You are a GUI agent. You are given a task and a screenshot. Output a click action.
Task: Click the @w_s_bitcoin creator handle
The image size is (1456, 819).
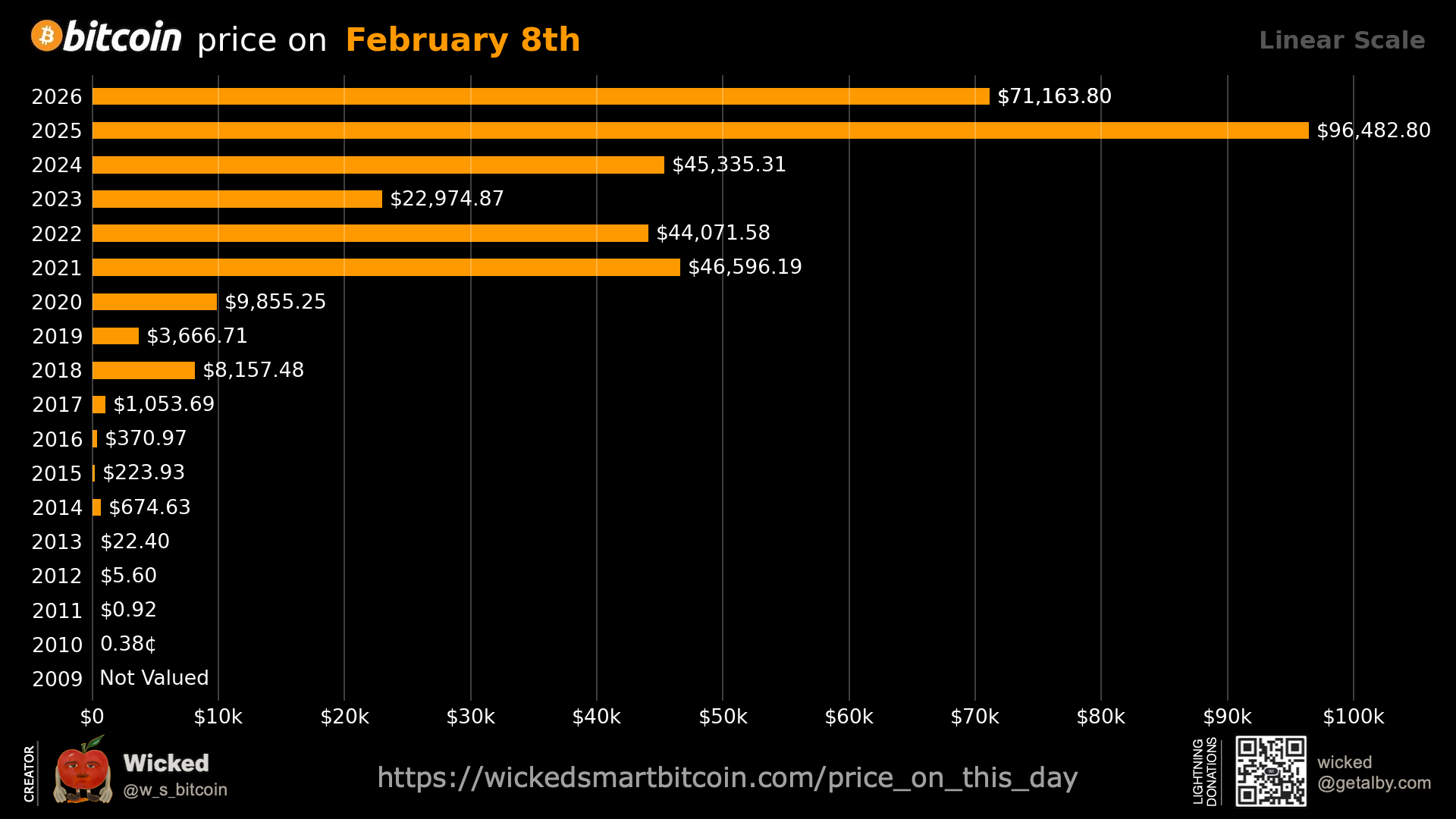175,790
